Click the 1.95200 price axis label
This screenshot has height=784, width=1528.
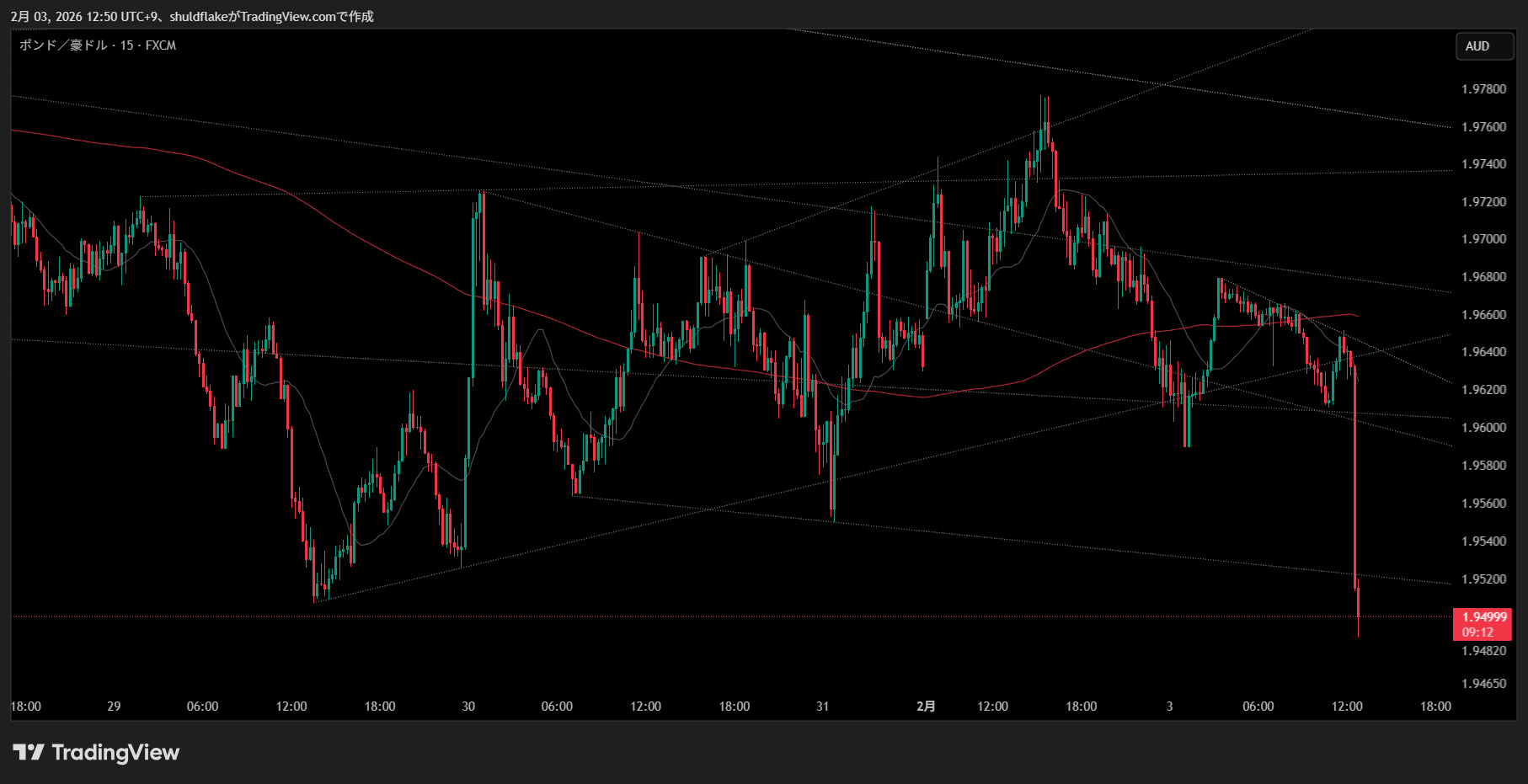(x=1483, y=579)
